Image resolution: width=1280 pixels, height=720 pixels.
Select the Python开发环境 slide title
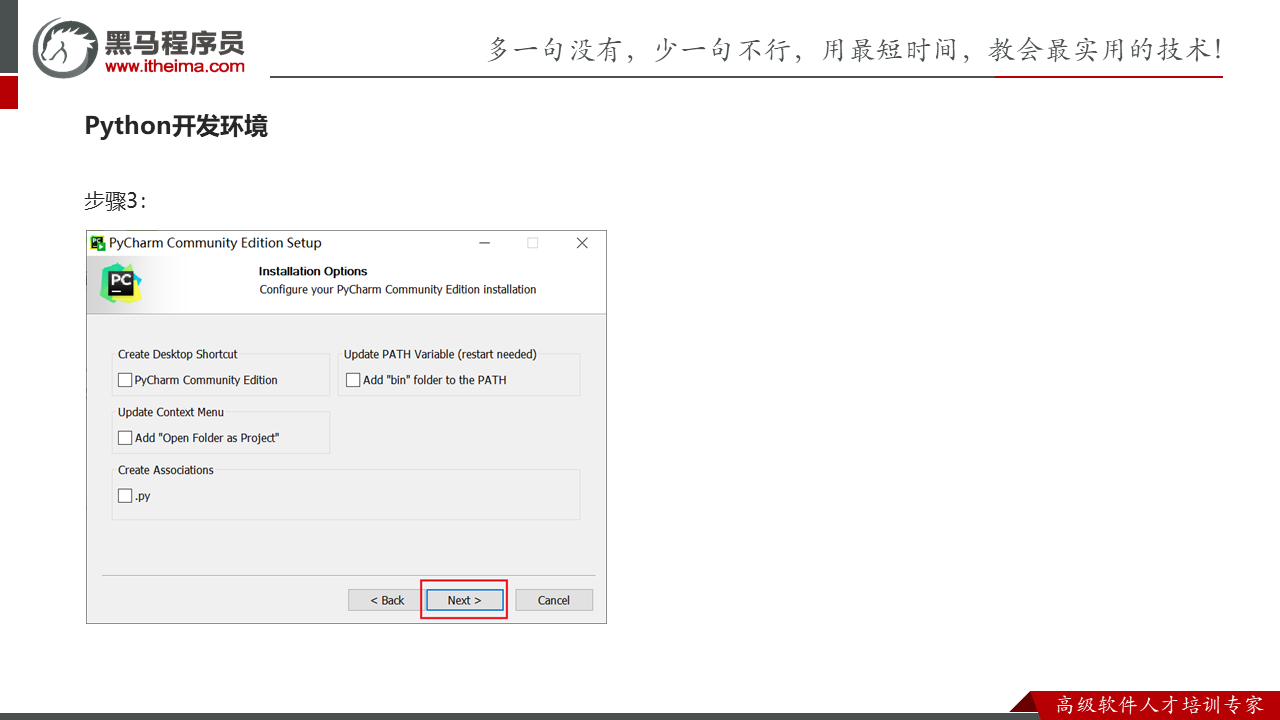pos(176,127)
